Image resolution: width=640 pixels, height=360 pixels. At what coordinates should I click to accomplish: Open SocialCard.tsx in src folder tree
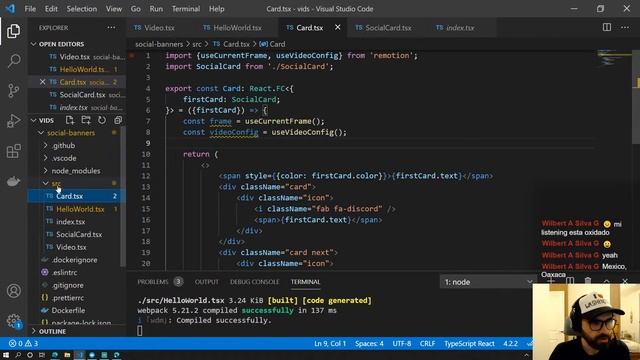79,234
